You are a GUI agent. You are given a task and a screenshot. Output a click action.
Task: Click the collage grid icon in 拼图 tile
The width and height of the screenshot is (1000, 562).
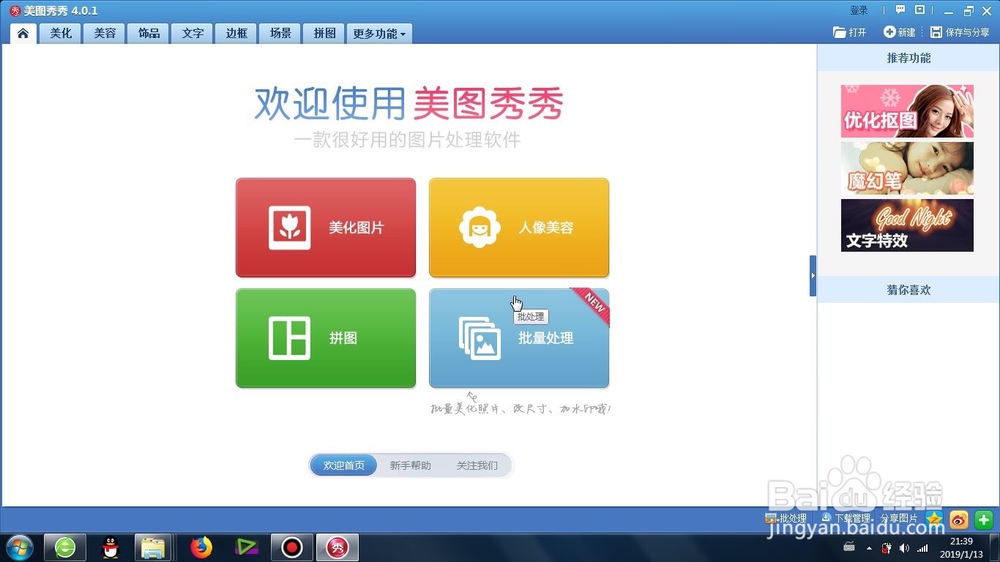tap(290, 338)
